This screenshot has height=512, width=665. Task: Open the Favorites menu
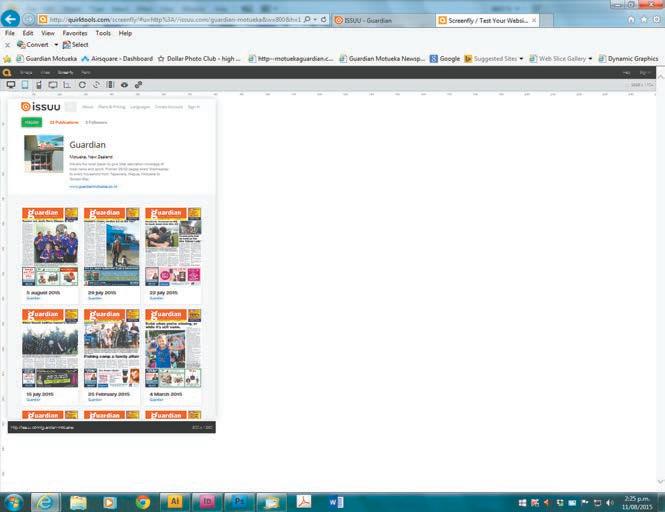click(75, 33)
